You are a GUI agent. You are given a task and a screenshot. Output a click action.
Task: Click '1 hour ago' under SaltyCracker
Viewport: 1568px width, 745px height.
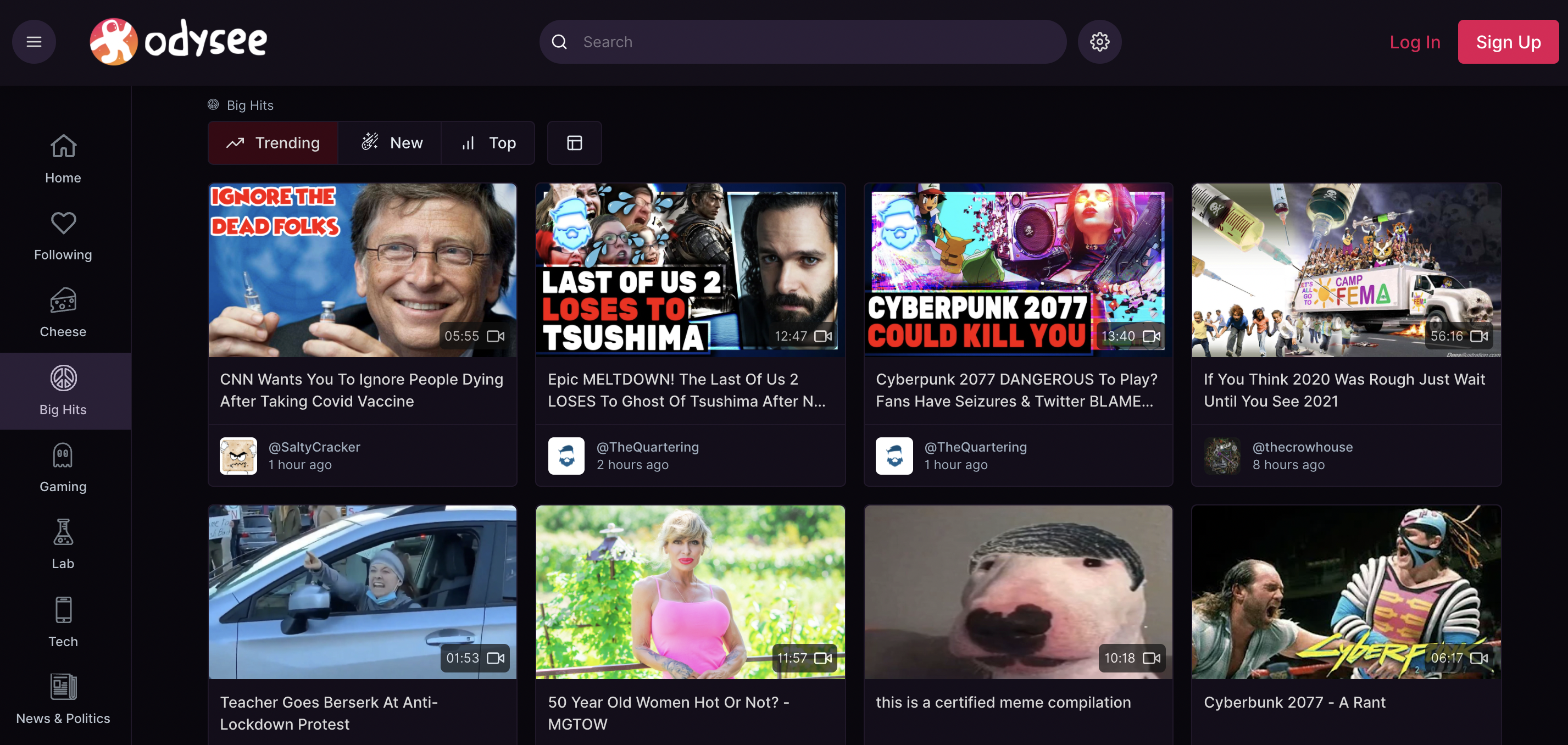pyautogui.click(x=300, y=465)
